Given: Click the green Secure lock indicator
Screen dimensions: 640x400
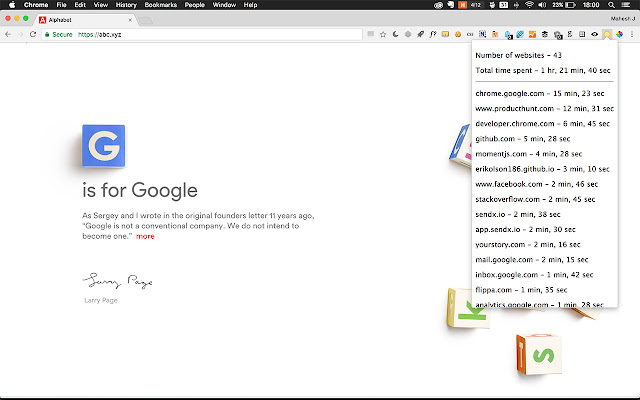Looking at the screenshot, I should 59,34.
